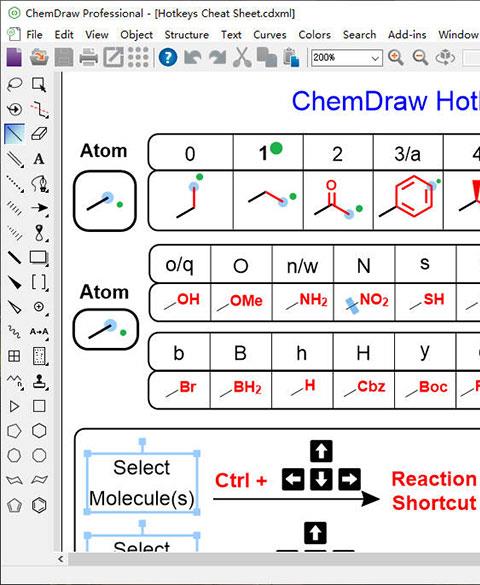
Task: Select the Benzene ring tool
Action: click(x=39, y=505)
